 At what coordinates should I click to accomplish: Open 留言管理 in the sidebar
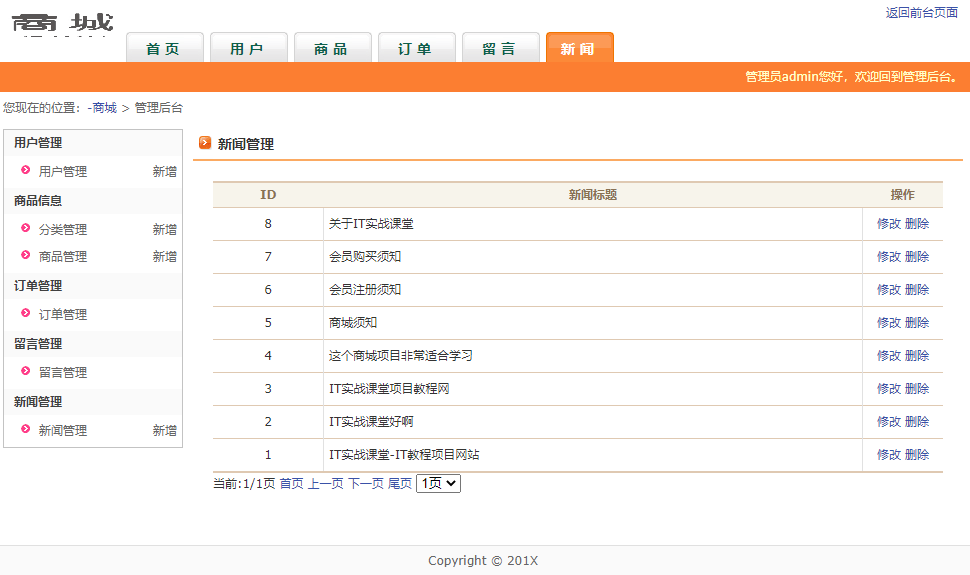coord(62,373)
